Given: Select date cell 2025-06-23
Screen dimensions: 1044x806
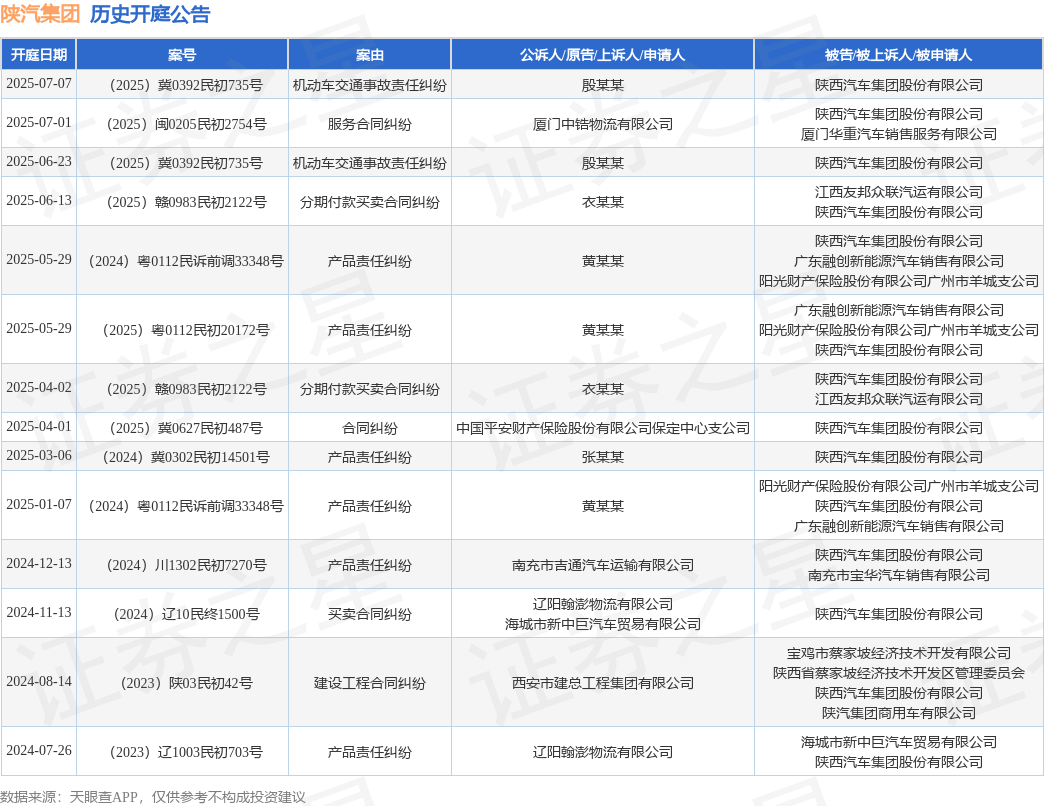Looking at the screenshot, I should click(x=39, y=161).
